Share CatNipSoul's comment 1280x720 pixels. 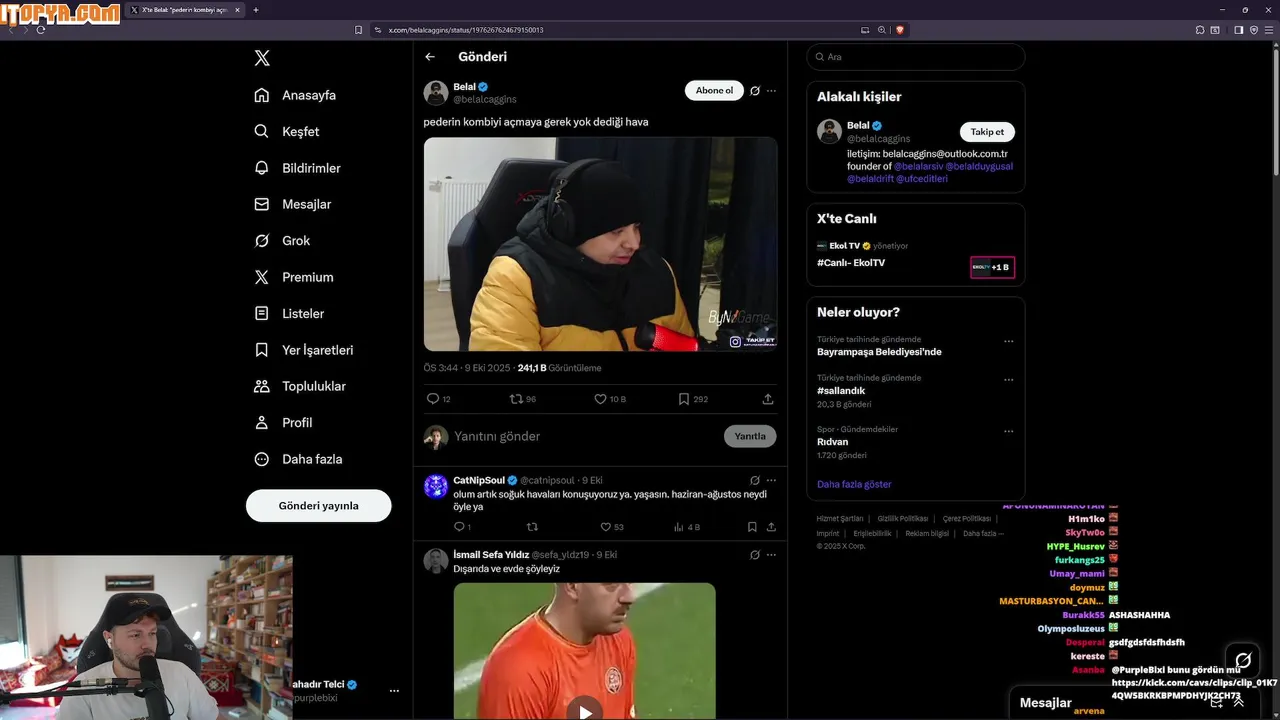pos(771,527)
